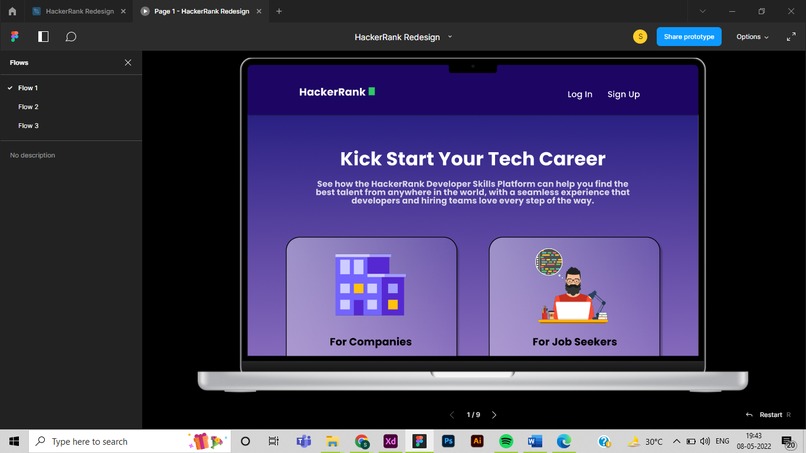Close the Flows panel
Image resolution: width=806 pixels, height=453 pixels.
click(x=128, y=63)
